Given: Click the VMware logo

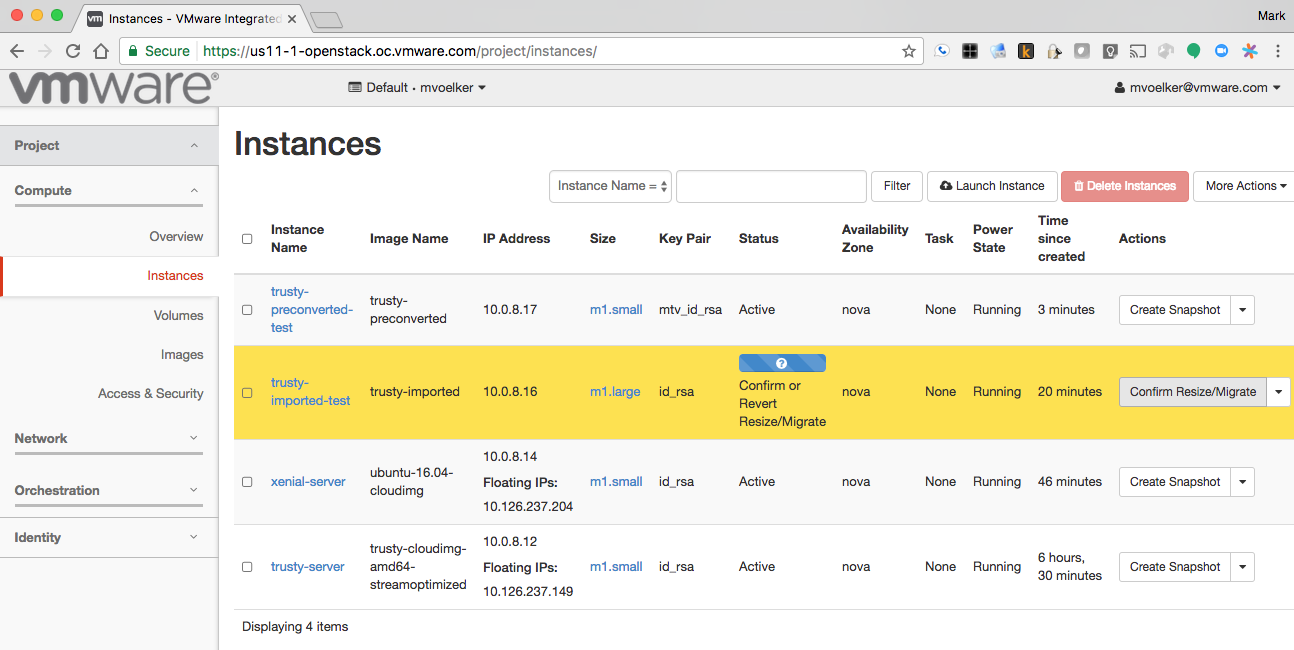Looking at the screenshot, I should pos(113,88).
